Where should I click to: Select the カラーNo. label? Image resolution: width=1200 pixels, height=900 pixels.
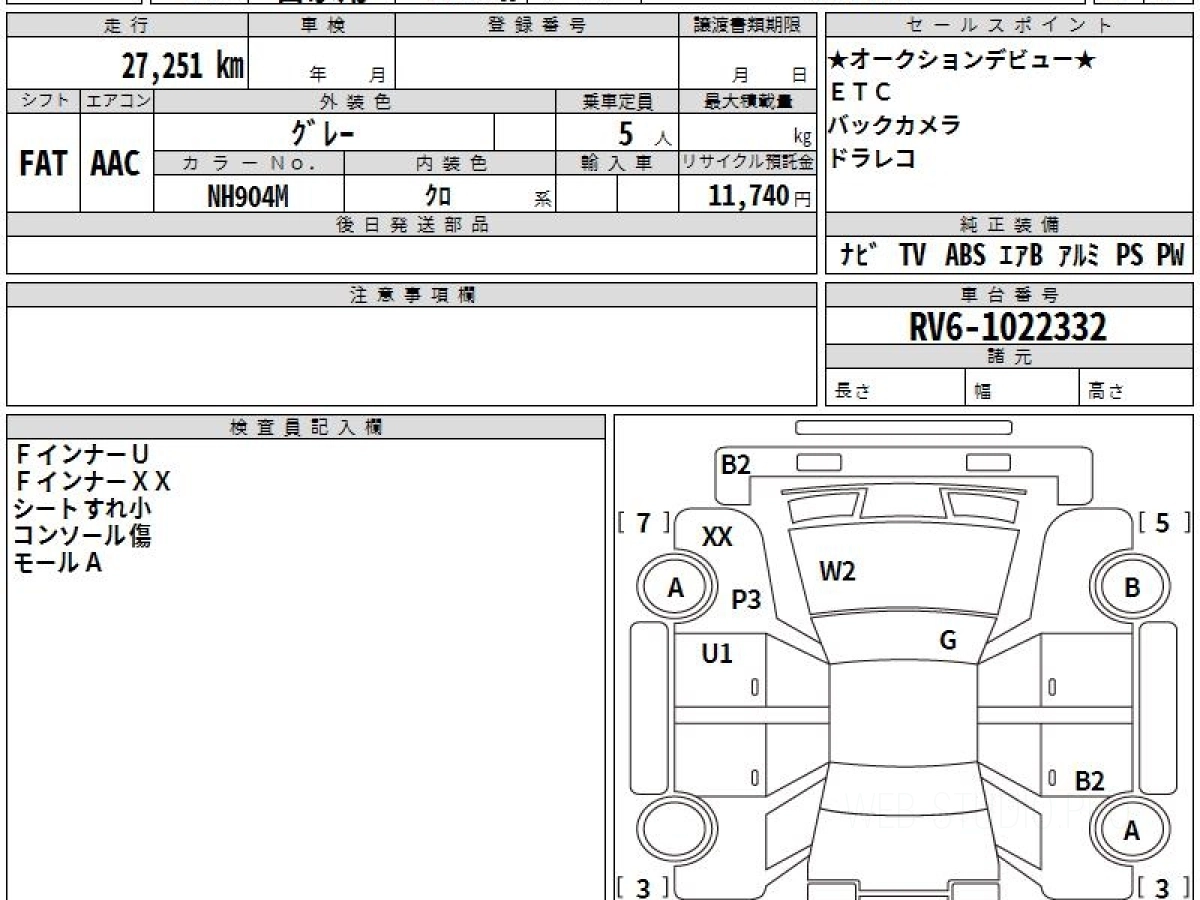pyautogui.click(x=250, y=163)
